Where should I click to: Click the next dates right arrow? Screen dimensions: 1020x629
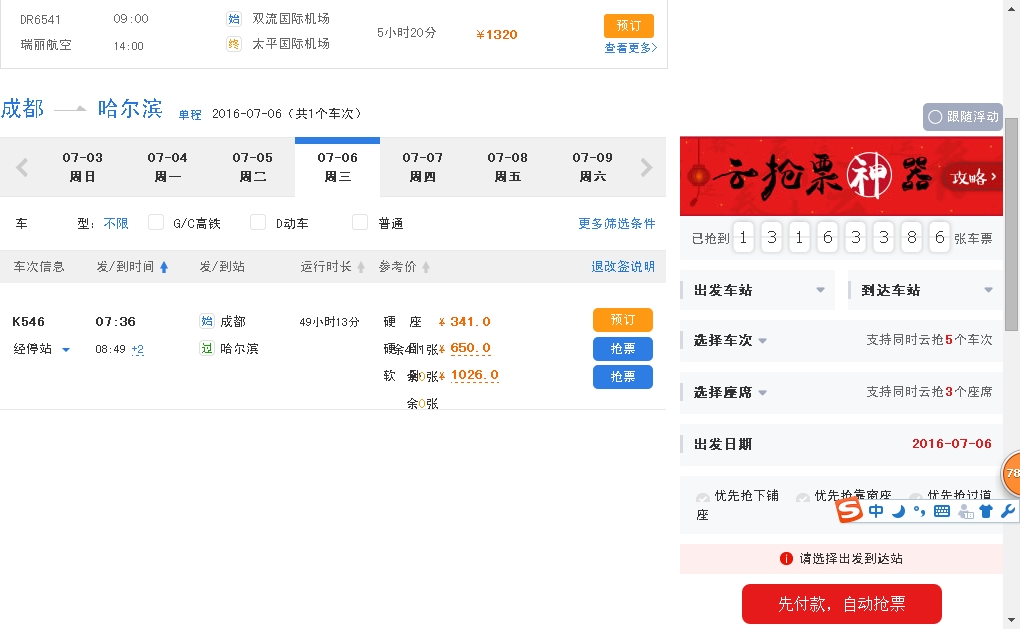646,168
